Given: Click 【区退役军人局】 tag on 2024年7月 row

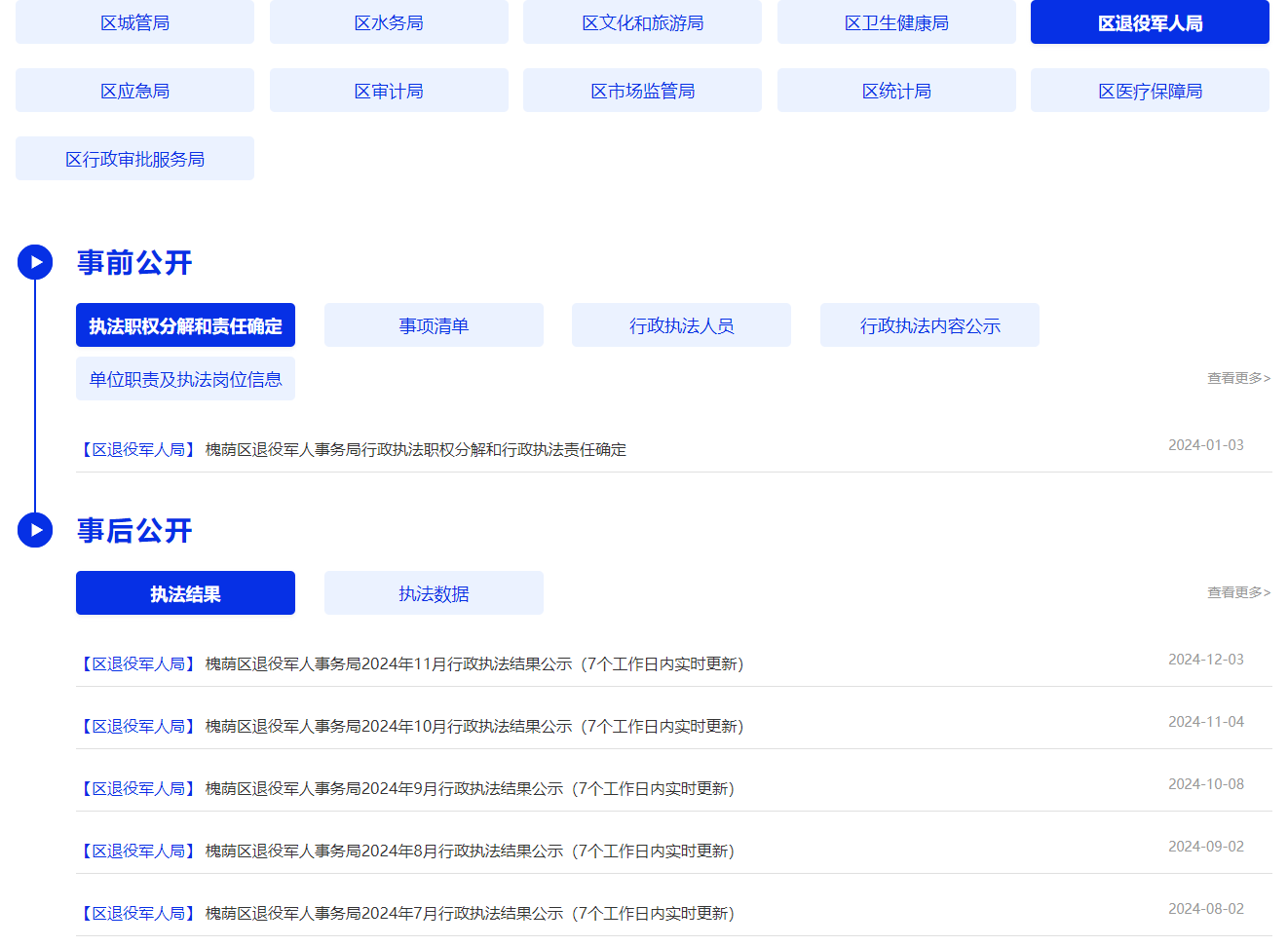Looking at the screenshot, I should tap(138, 913).
